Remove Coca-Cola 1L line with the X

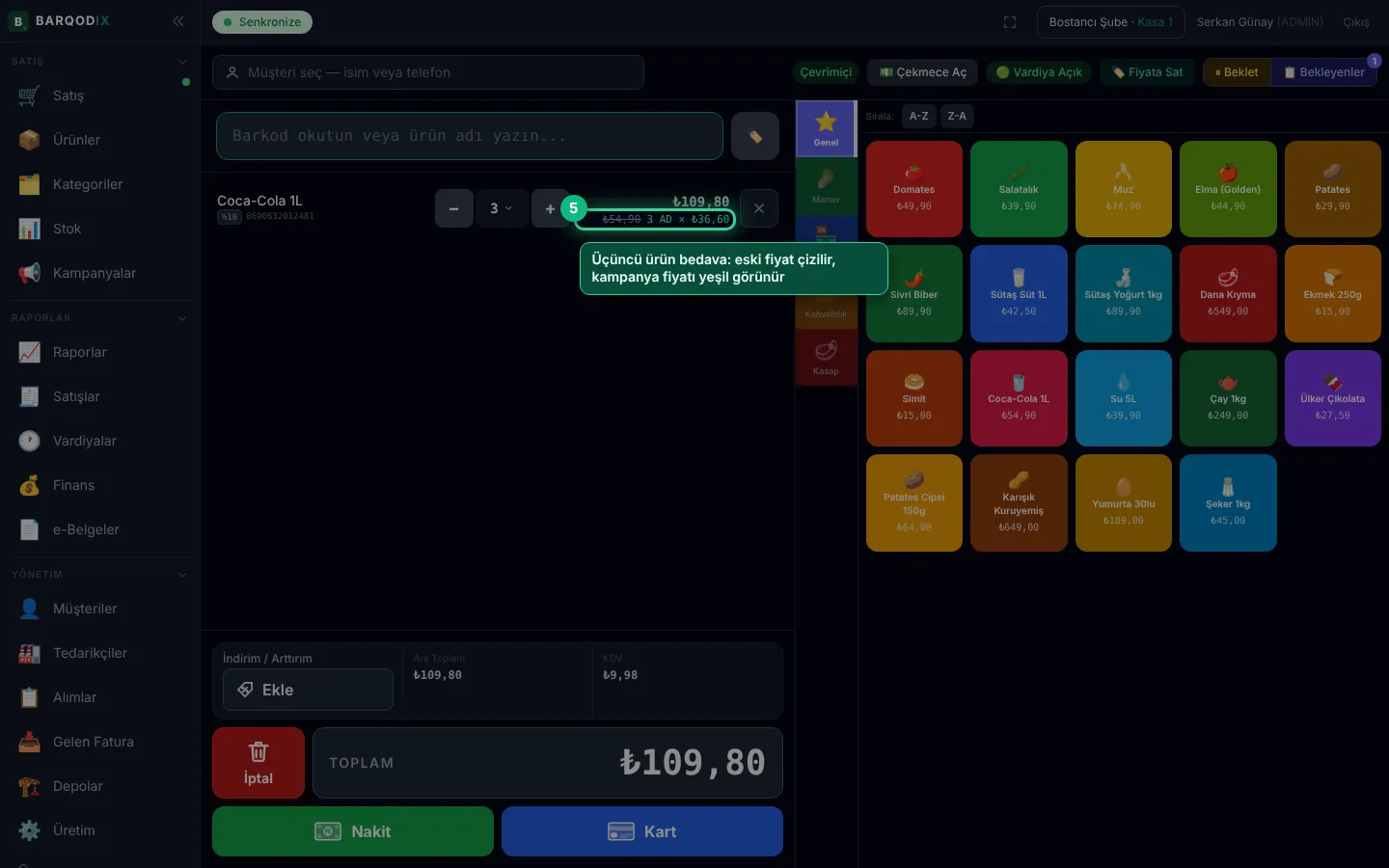point(759,208)
